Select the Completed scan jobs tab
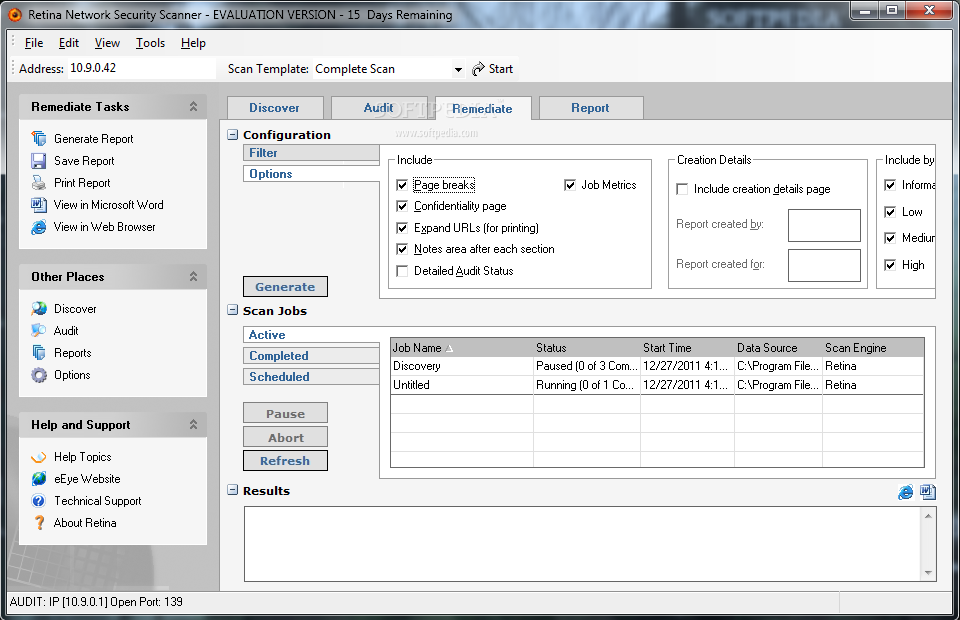 pyautogui.click(x=311, y=356)
